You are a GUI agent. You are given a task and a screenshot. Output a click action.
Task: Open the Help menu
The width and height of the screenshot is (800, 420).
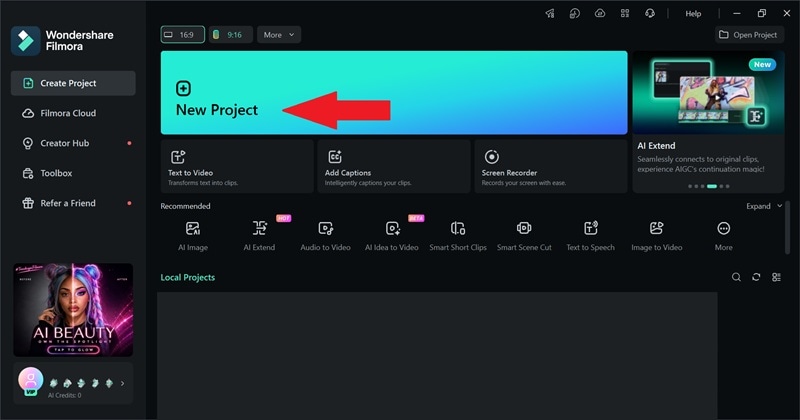point(693,14)
